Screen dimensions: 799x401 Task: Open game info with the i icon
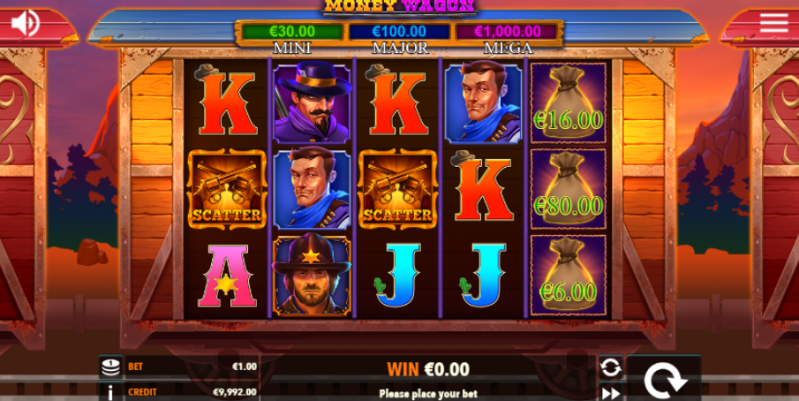coord(111,393)
